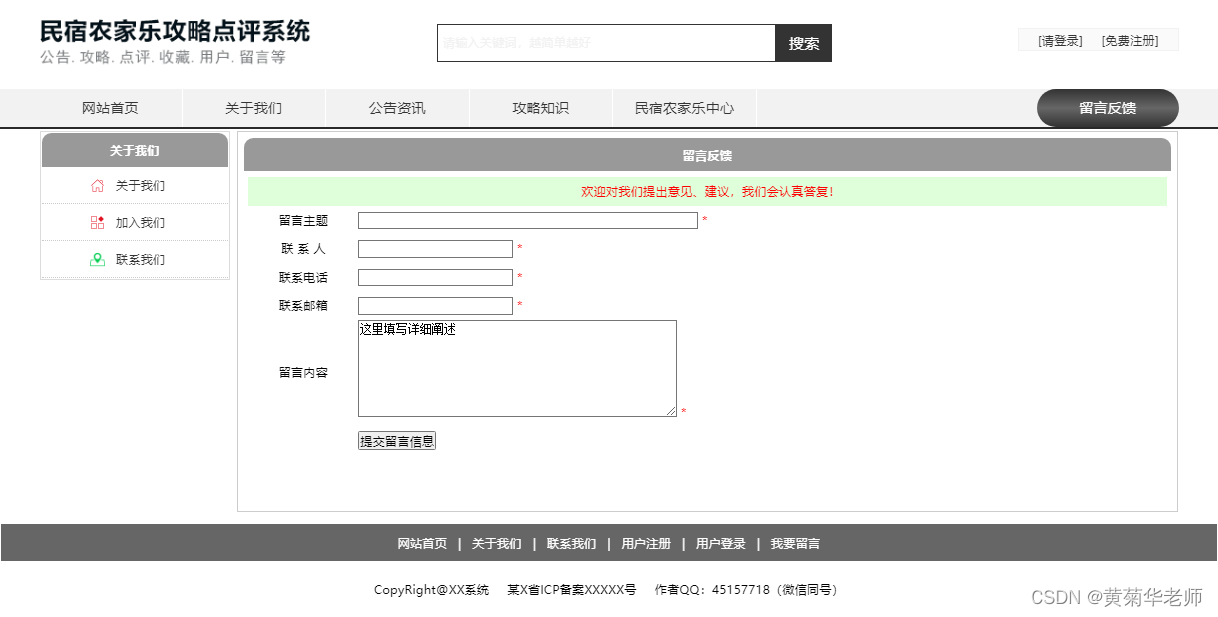
Task: Click the 留言内容 message textarea
Action: [x=516, y=368]
